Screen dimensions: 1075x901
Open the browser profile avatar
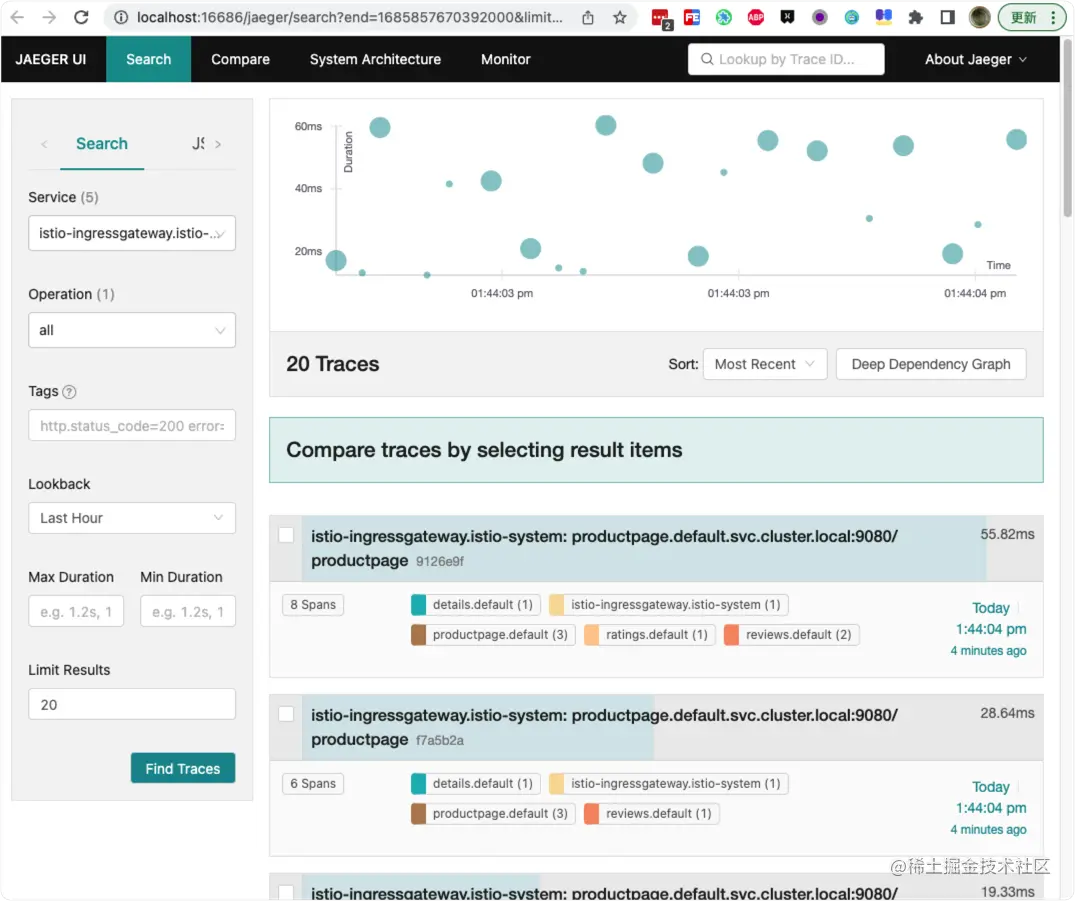coord(980,17)
